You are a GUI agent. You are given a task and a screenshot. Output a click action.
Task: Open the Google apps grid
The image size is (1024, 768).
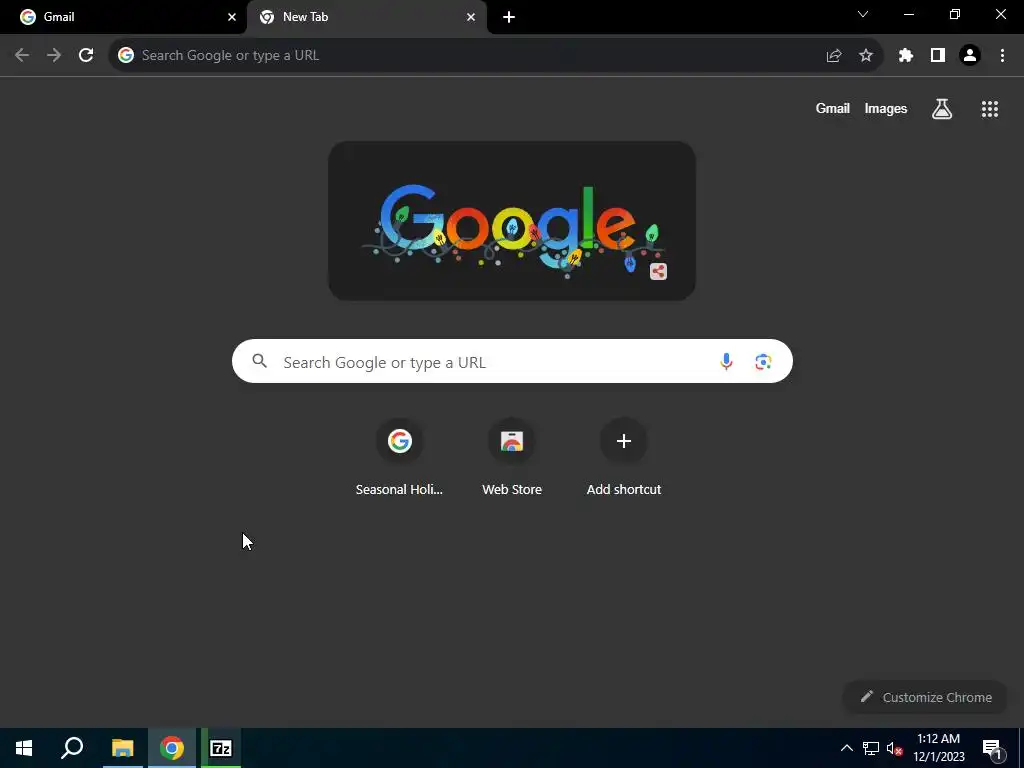(x=990, y=109)
